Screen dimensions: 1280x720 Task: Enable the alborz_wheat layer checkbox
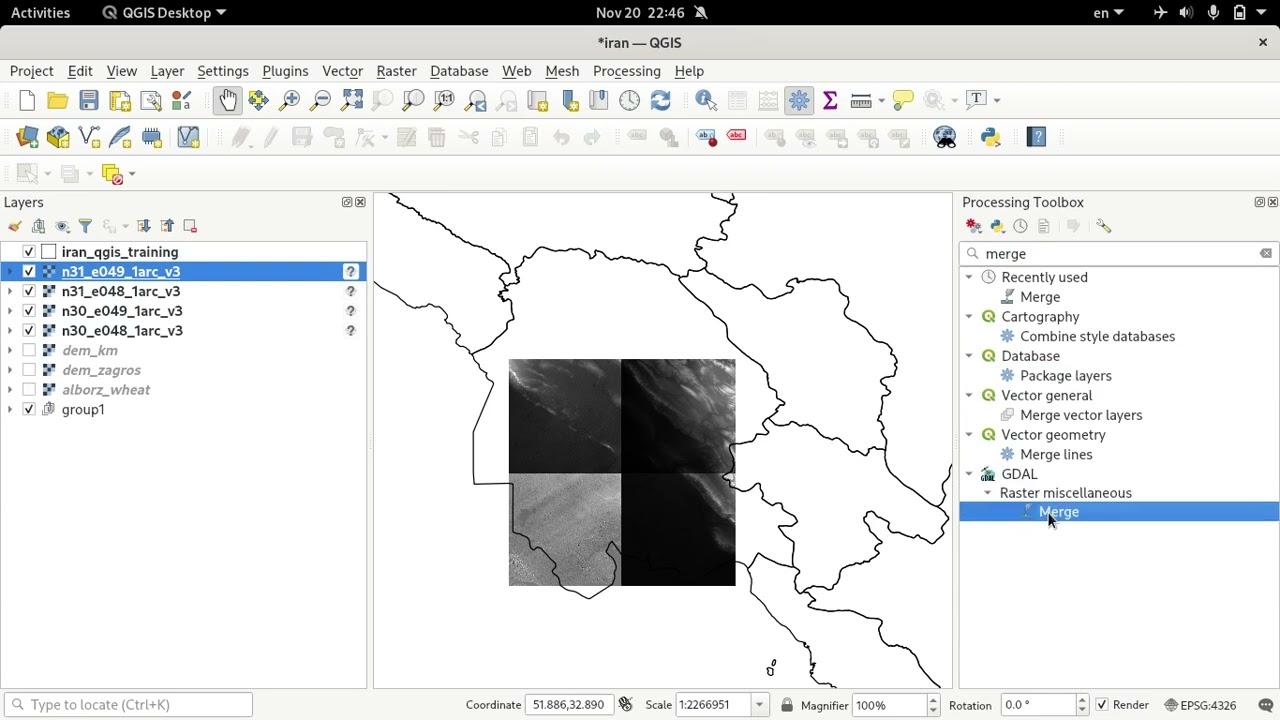29,389
